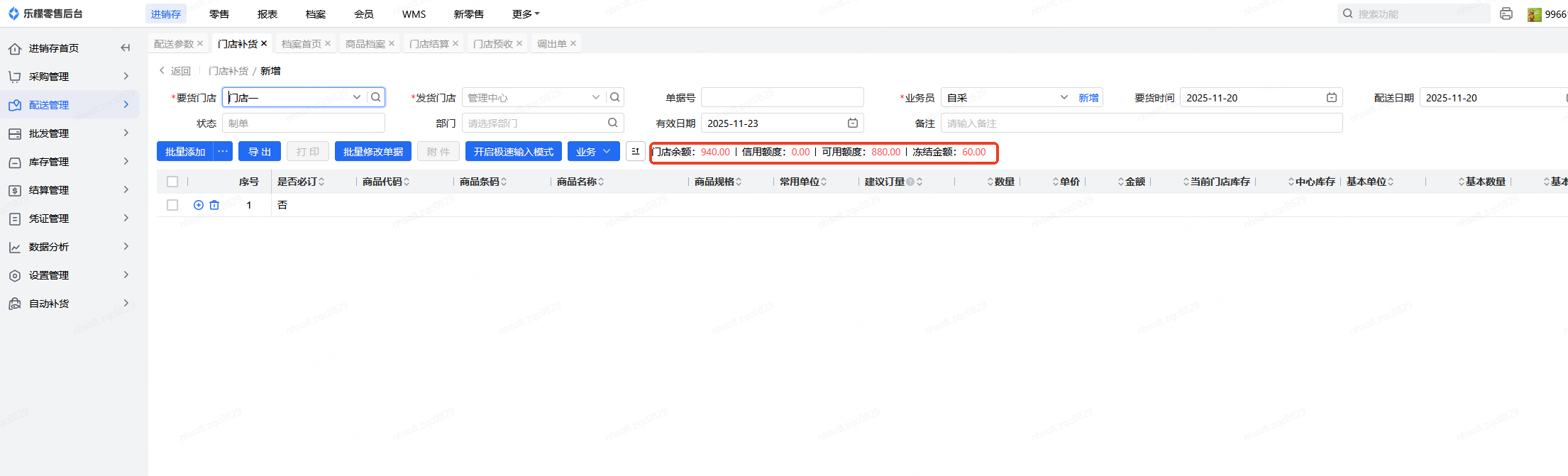Click the printer icon in the top bar
Image resolution: width=1568 pixels, height=476 pixels.
tap(1506, 13)
